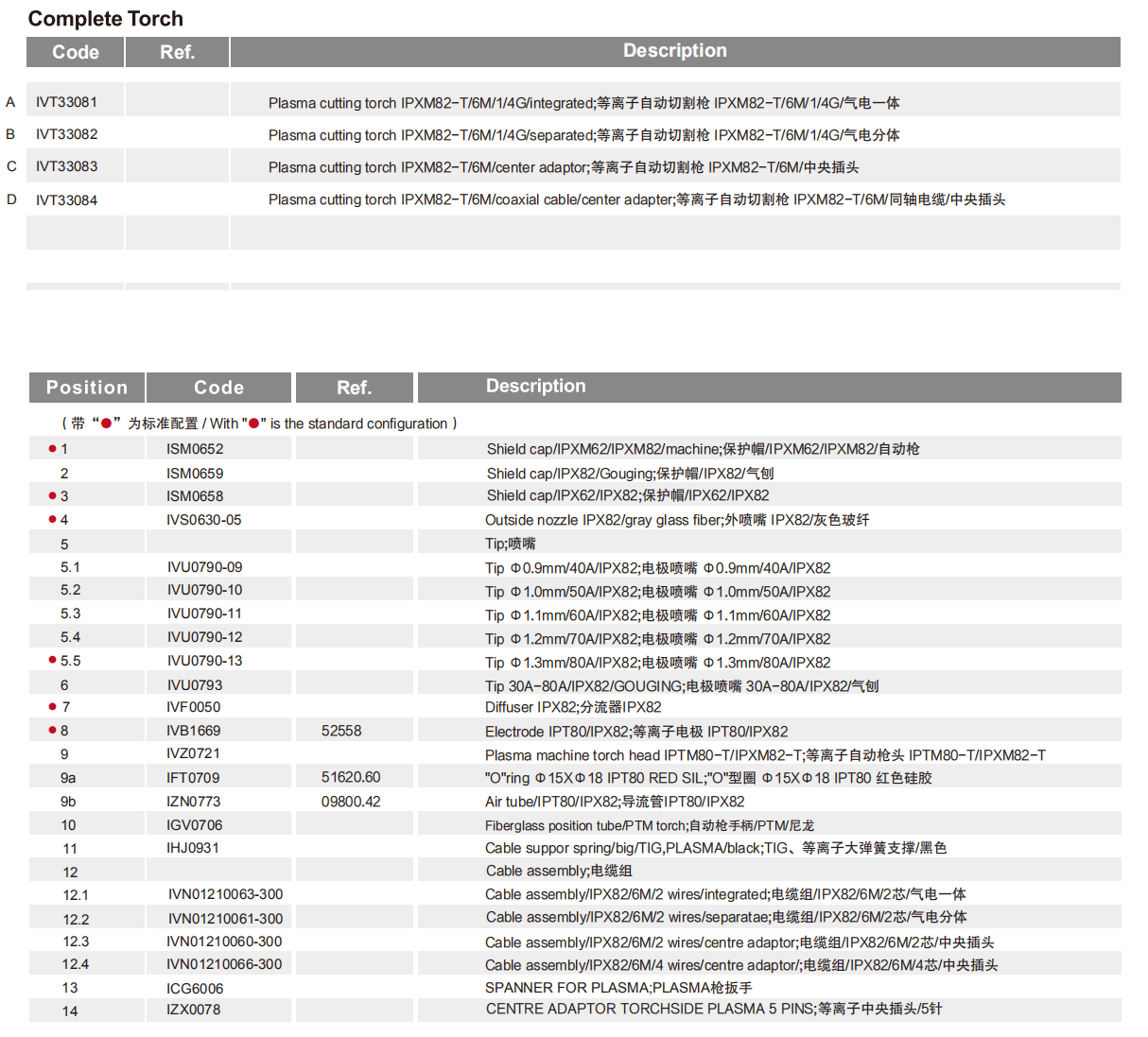This screenshot has width=1148, height=1037.
Task: Select the coaxial cable/center adapter torch description
Action: 636,199
